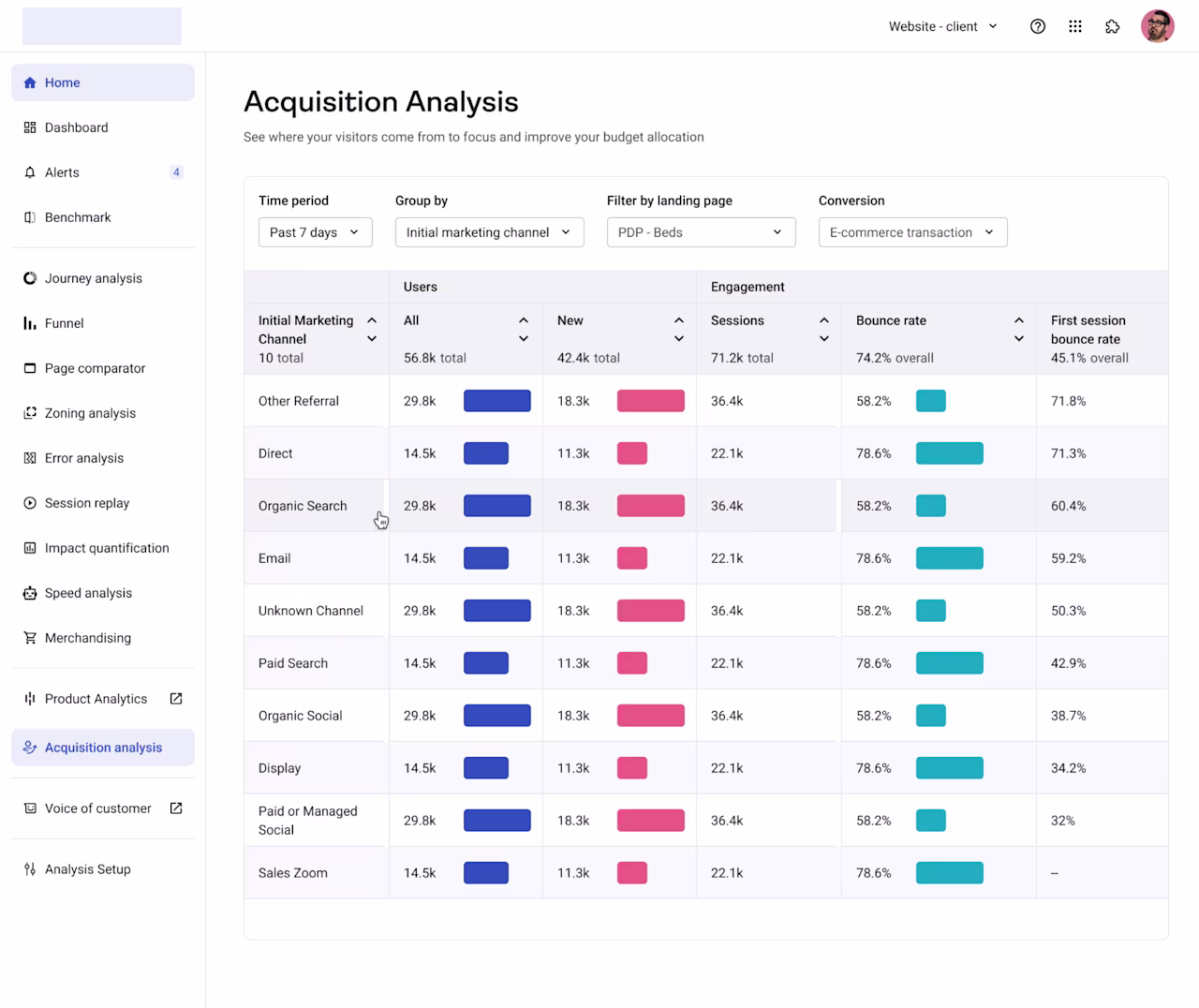Click the Session replay play icon
Screen dimensions: 1199x1008
pyautogui.click(x=30, y=503)
